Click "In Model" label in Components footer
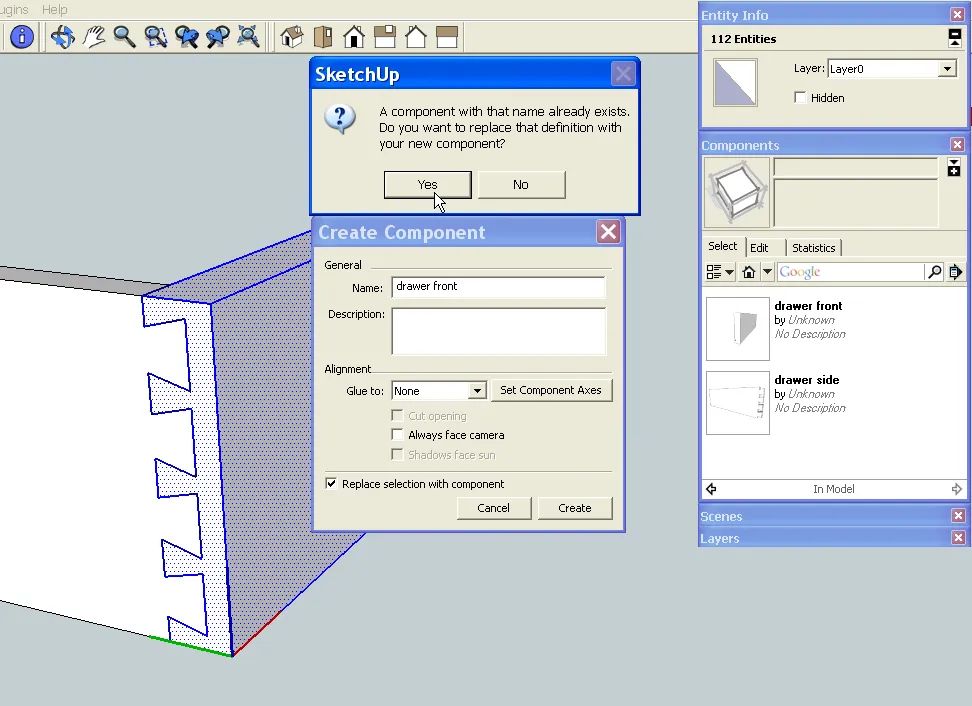This screenshot has width=972, height=706. coord(833,489)
